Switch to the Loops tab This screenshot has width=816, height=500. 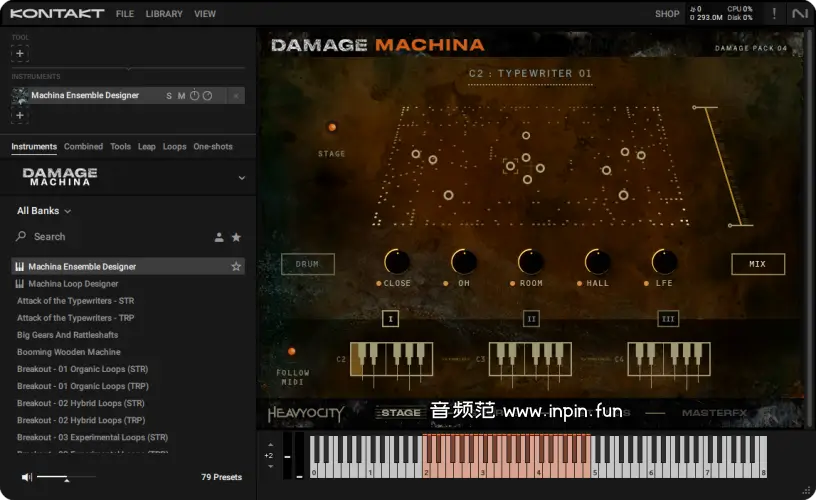pos(174,147)
